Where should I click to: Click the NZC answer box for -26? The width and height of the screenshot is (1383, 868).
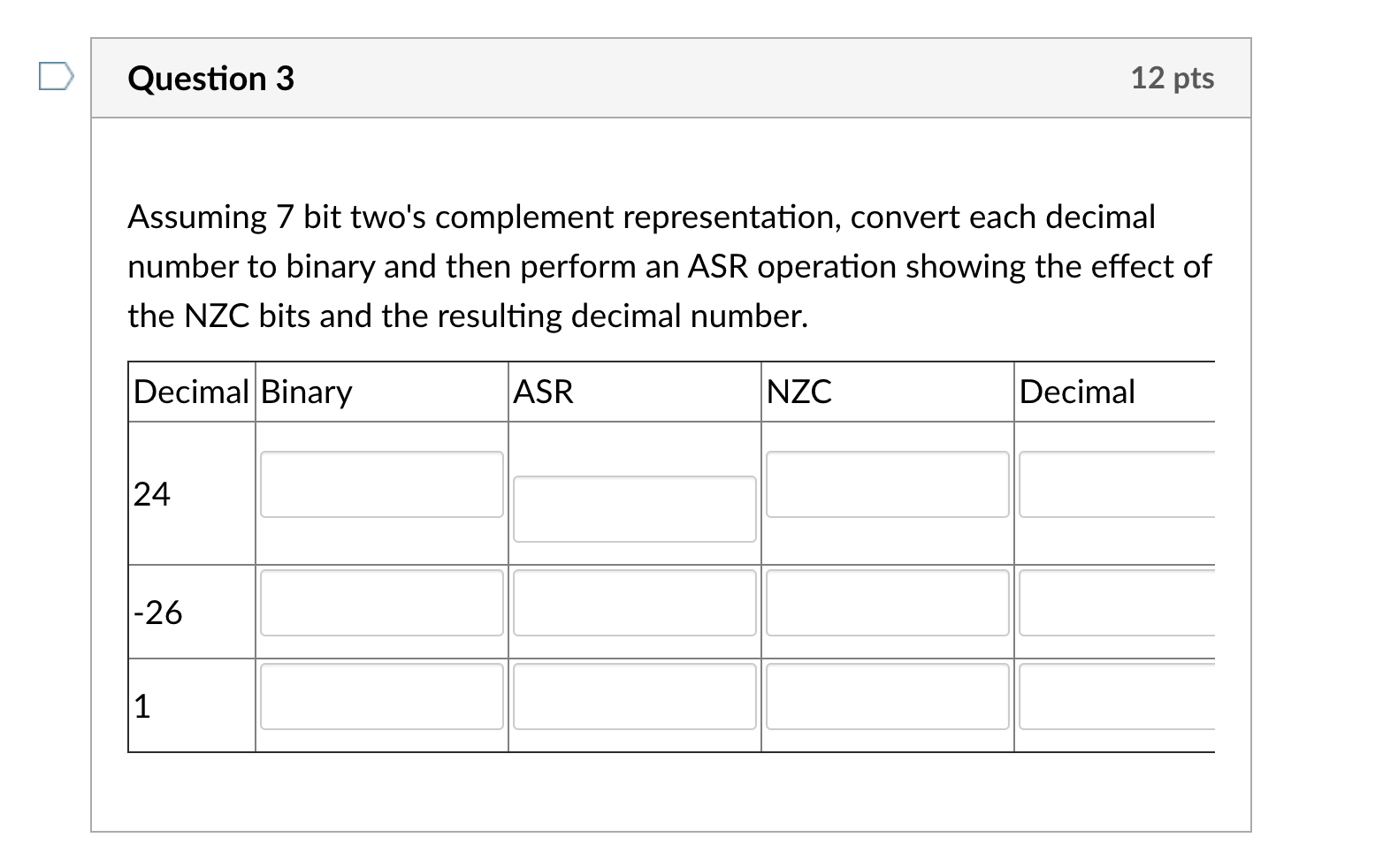point(887,603)
